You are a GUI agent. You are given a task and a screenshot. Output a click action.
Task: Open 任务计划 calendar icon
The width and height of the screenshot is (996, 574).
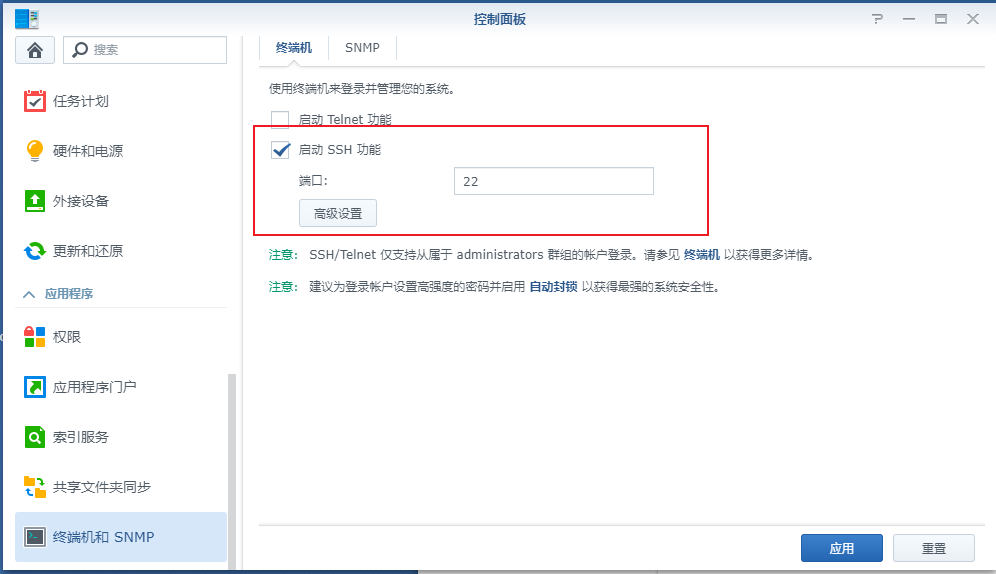coord(34,101)
